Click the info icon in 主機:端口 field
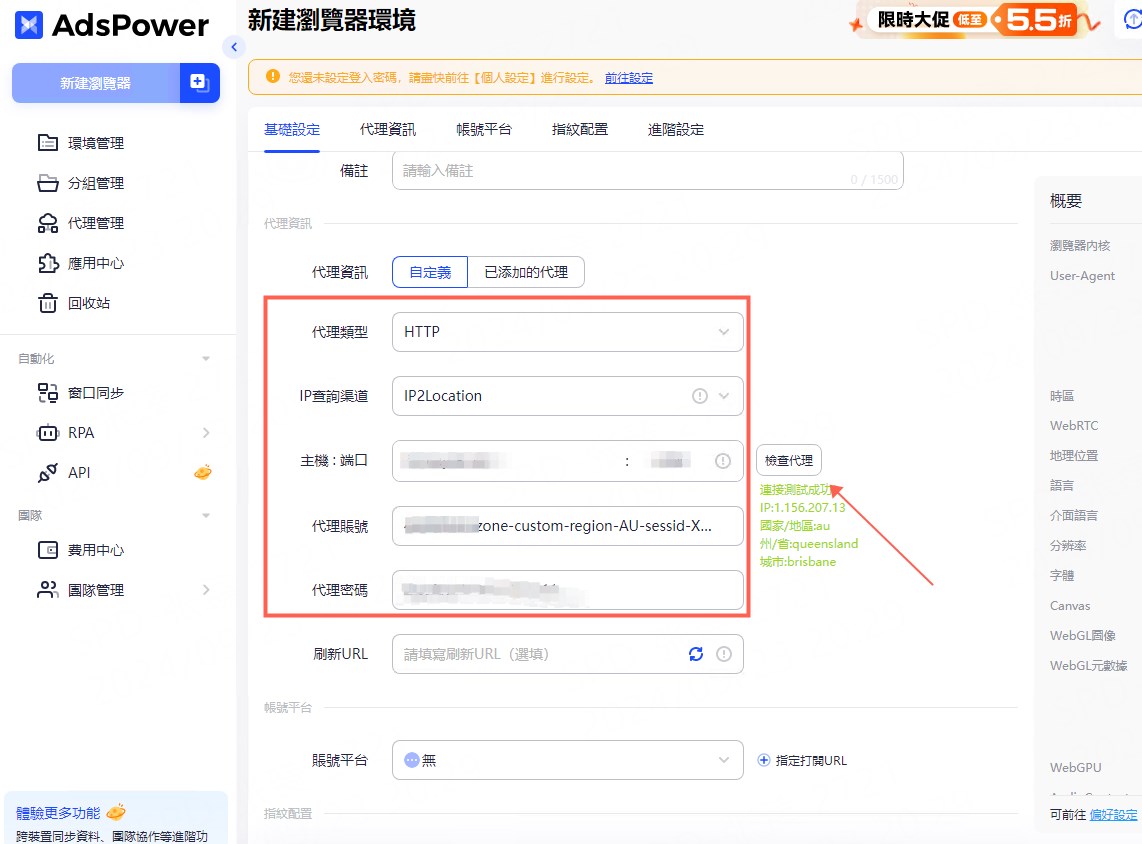 pos(722,461)
